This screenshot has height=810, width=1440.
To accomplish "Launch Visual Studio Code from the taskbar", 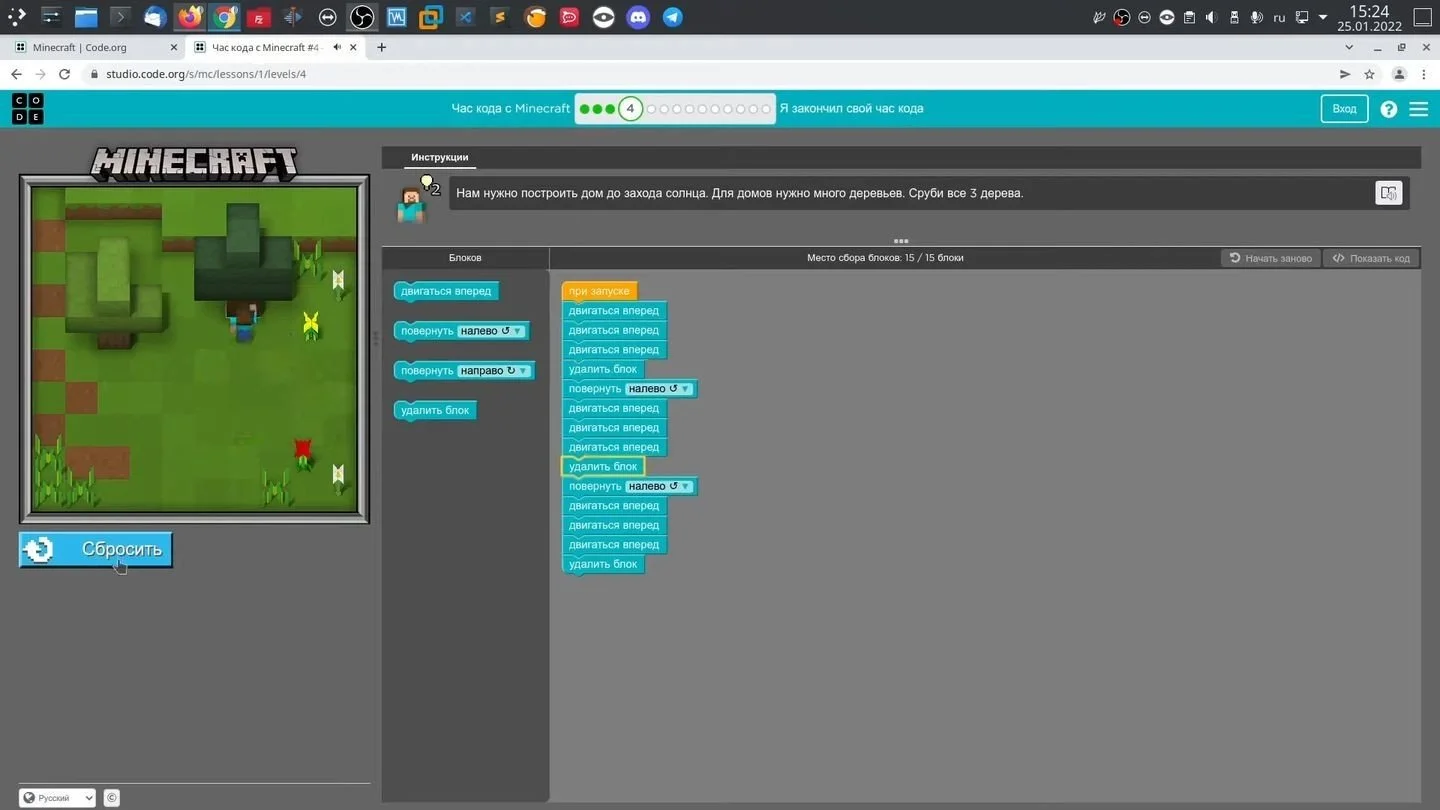I will [465, 17].
